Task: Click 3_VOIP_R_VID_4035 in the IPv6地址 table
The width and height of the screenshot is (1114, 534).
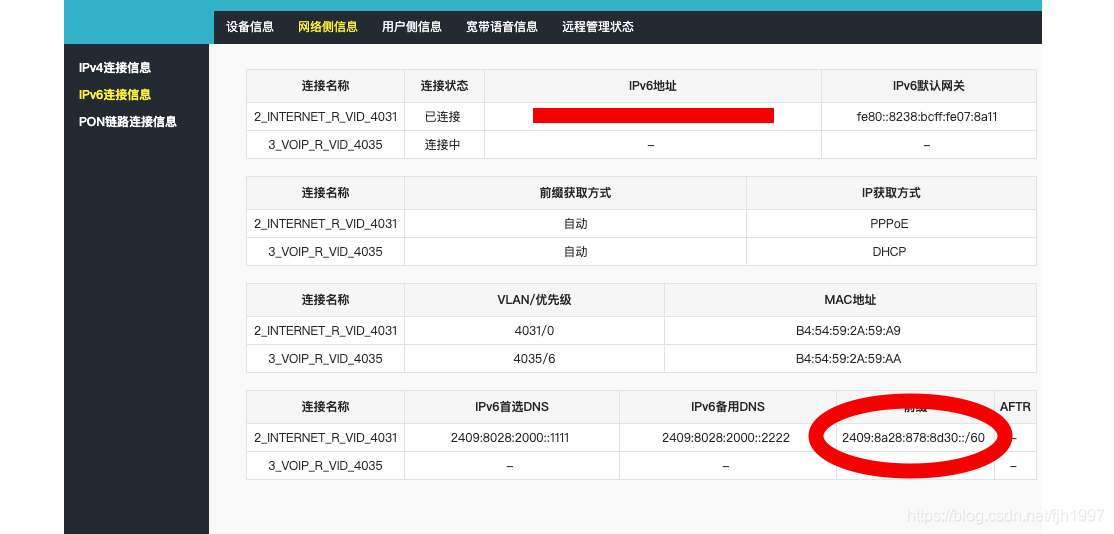Action: [325, 145]
